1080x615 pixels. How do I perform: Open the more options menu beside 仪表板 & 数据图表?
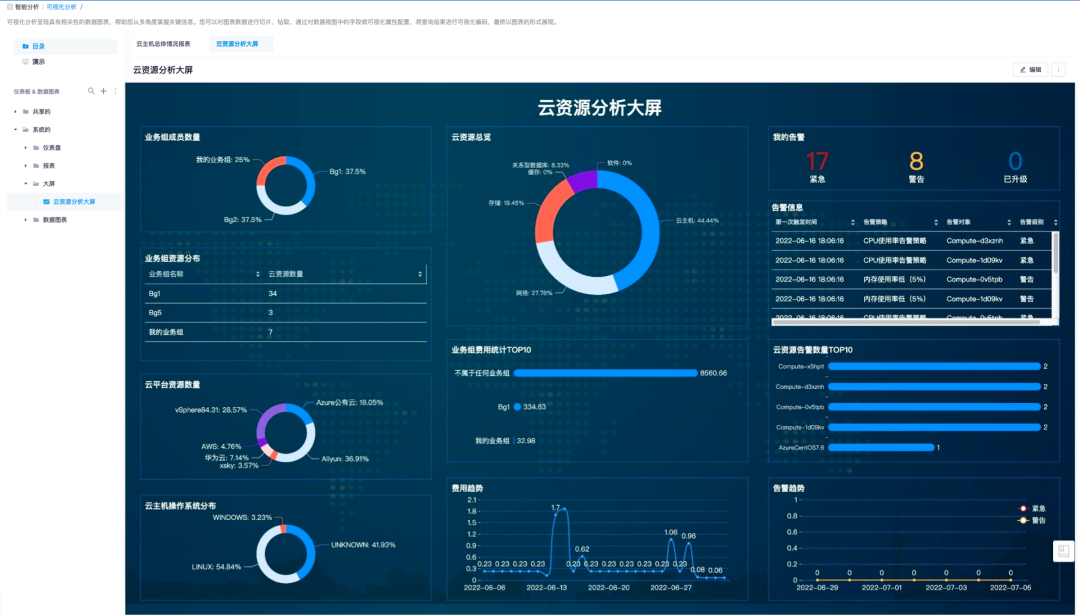[x=115, y=91]
